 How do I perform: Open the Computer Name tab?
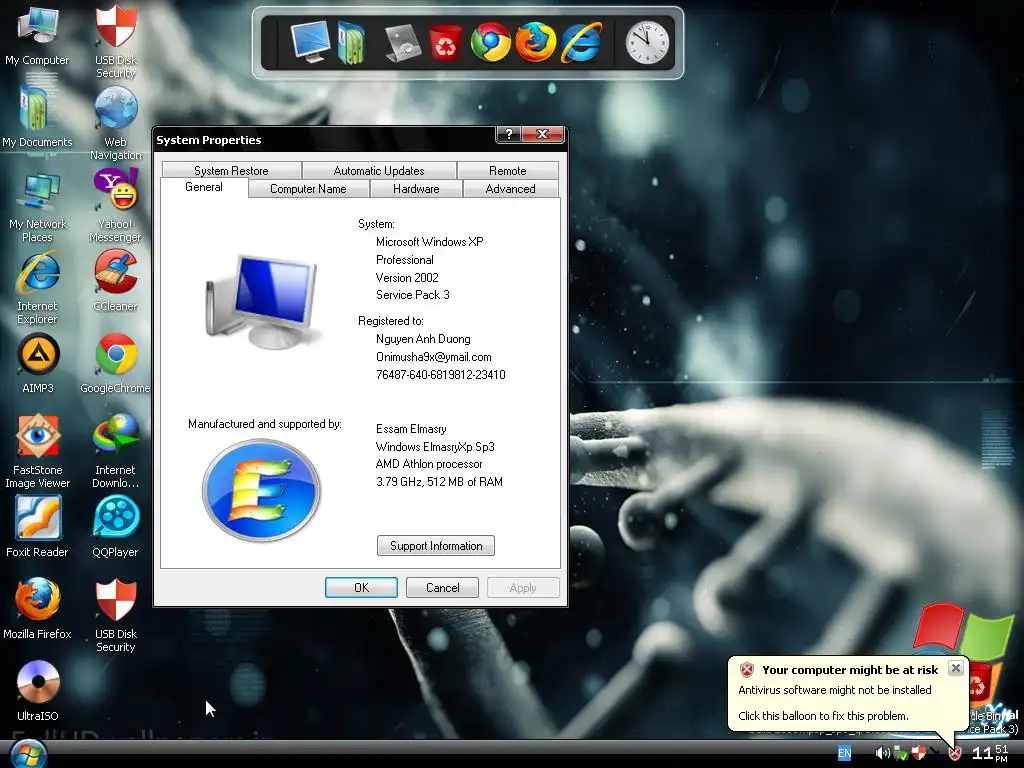coord(308,189)
